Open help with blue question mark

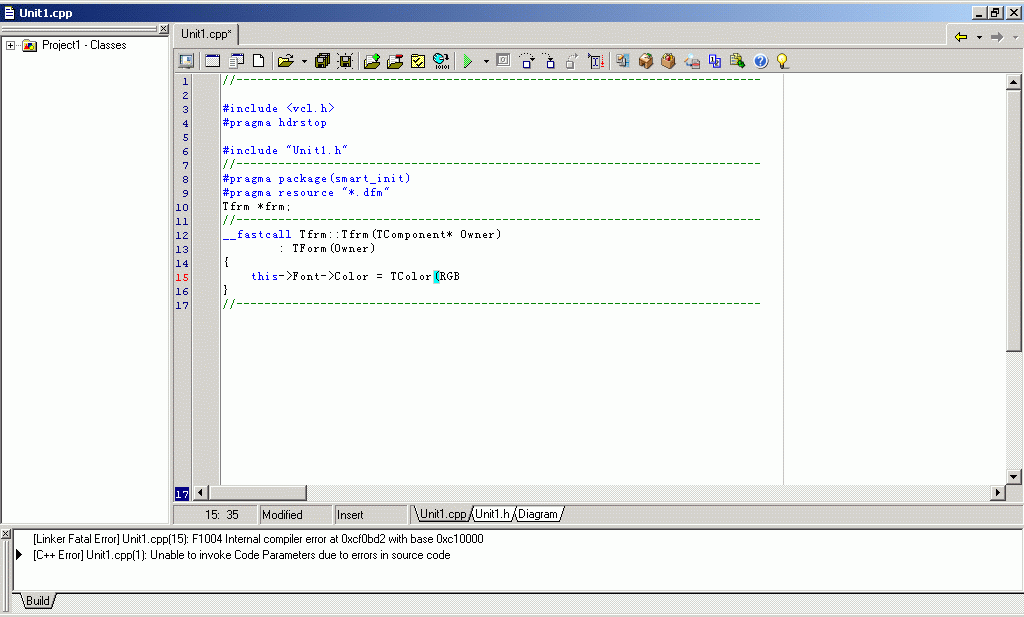click(761, 61)
